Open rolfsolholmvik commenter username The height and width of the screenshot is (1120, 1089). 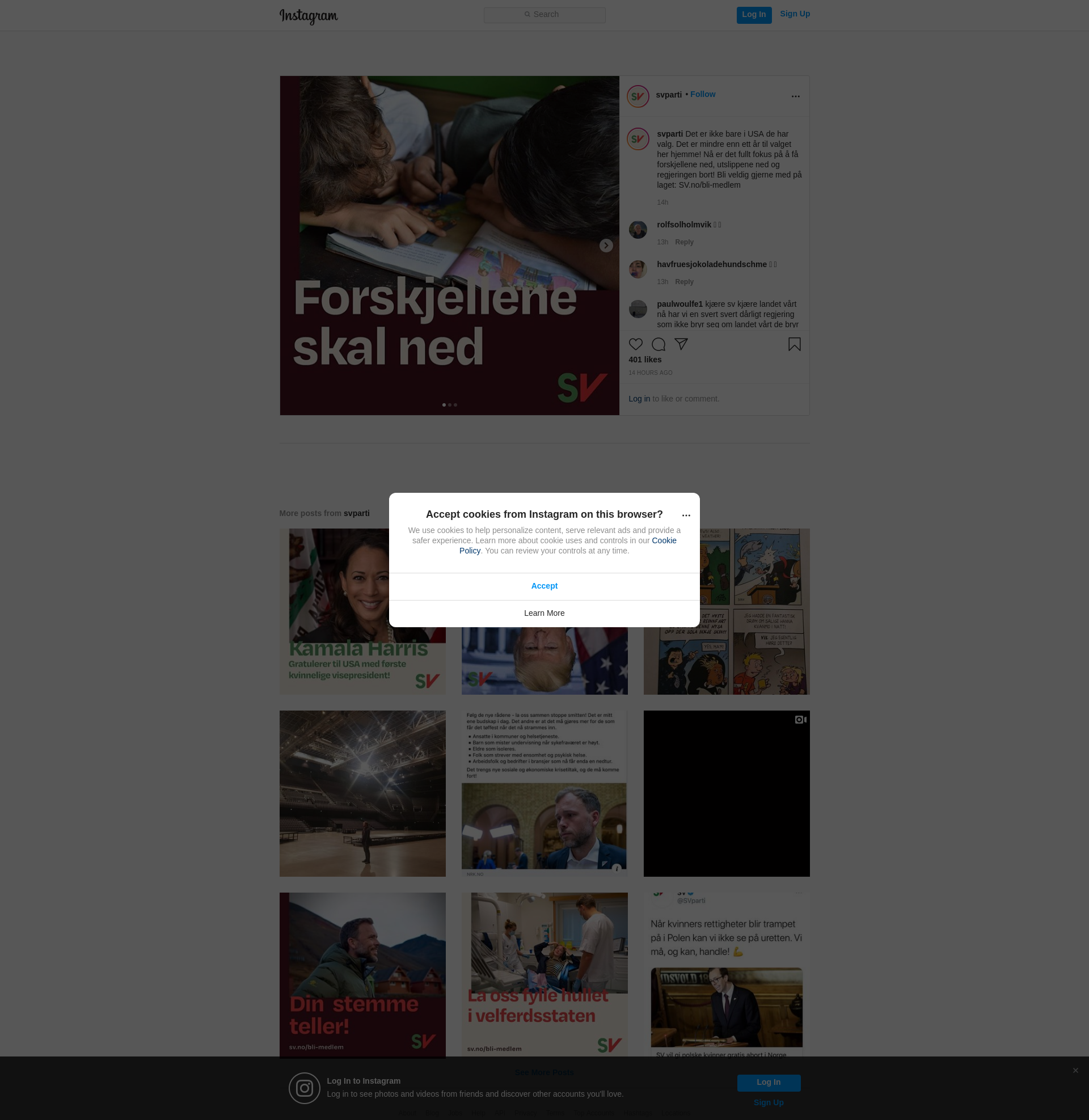684,225
